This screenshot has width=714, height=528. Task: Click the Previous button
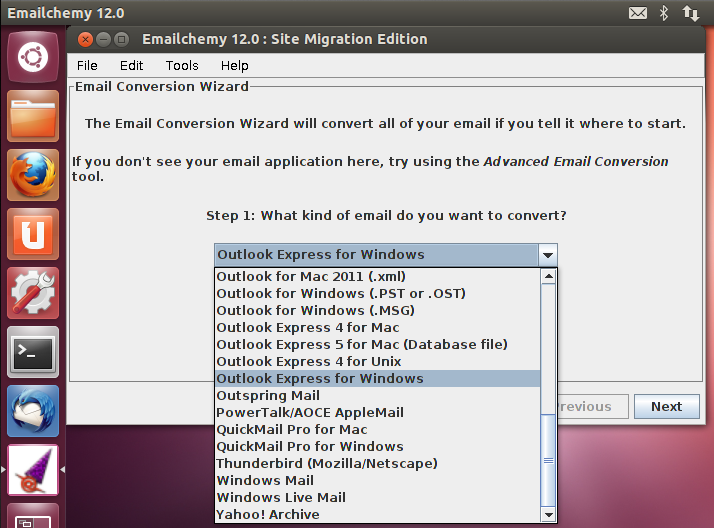click(x=592, y=406)
